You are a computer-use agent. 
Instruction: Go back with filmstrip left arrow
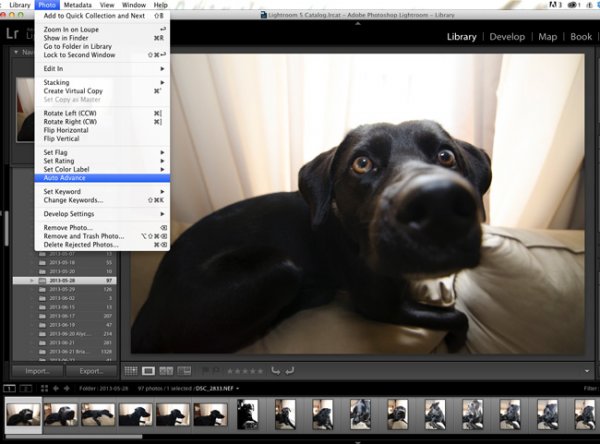tap(56, 388)
